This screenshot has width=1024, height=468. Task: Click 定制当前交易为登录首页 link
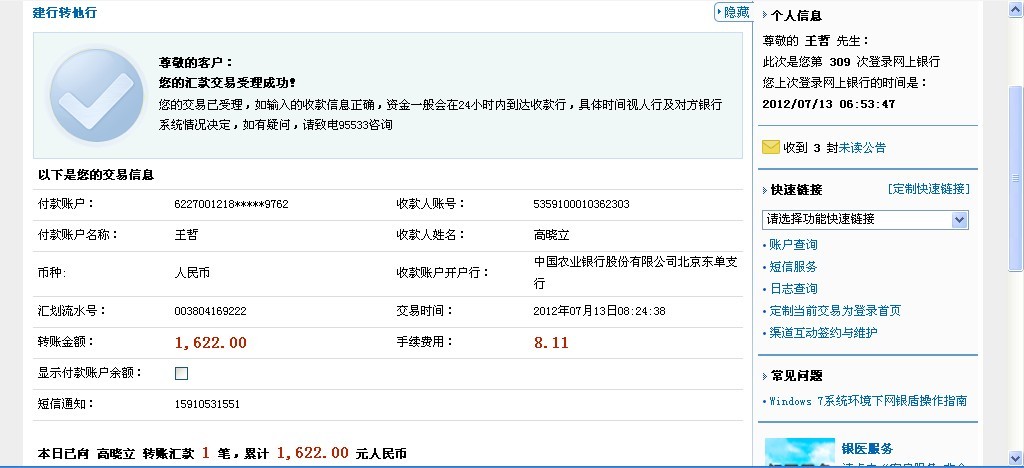coord(835,311)
